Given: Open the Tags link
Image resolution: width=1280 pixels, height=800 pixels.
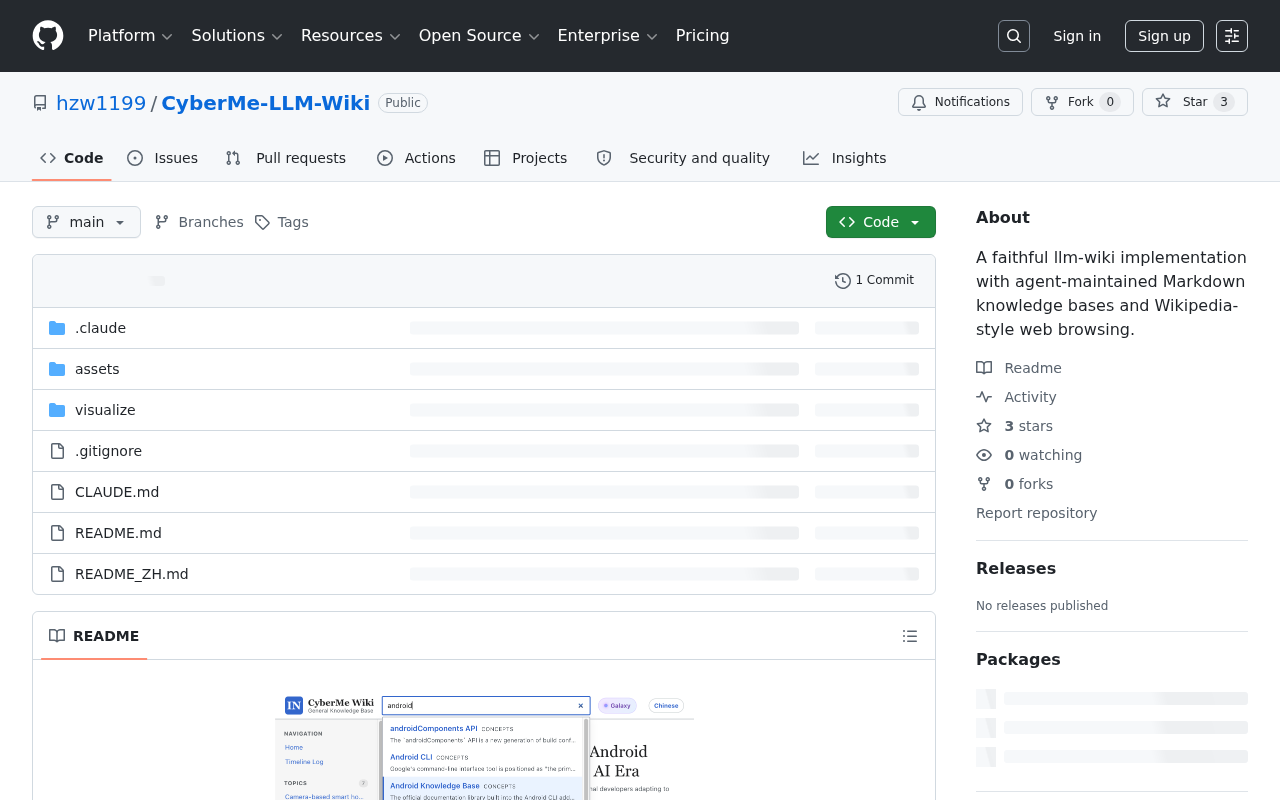Looking at the screenshot, I should point(282,222).
